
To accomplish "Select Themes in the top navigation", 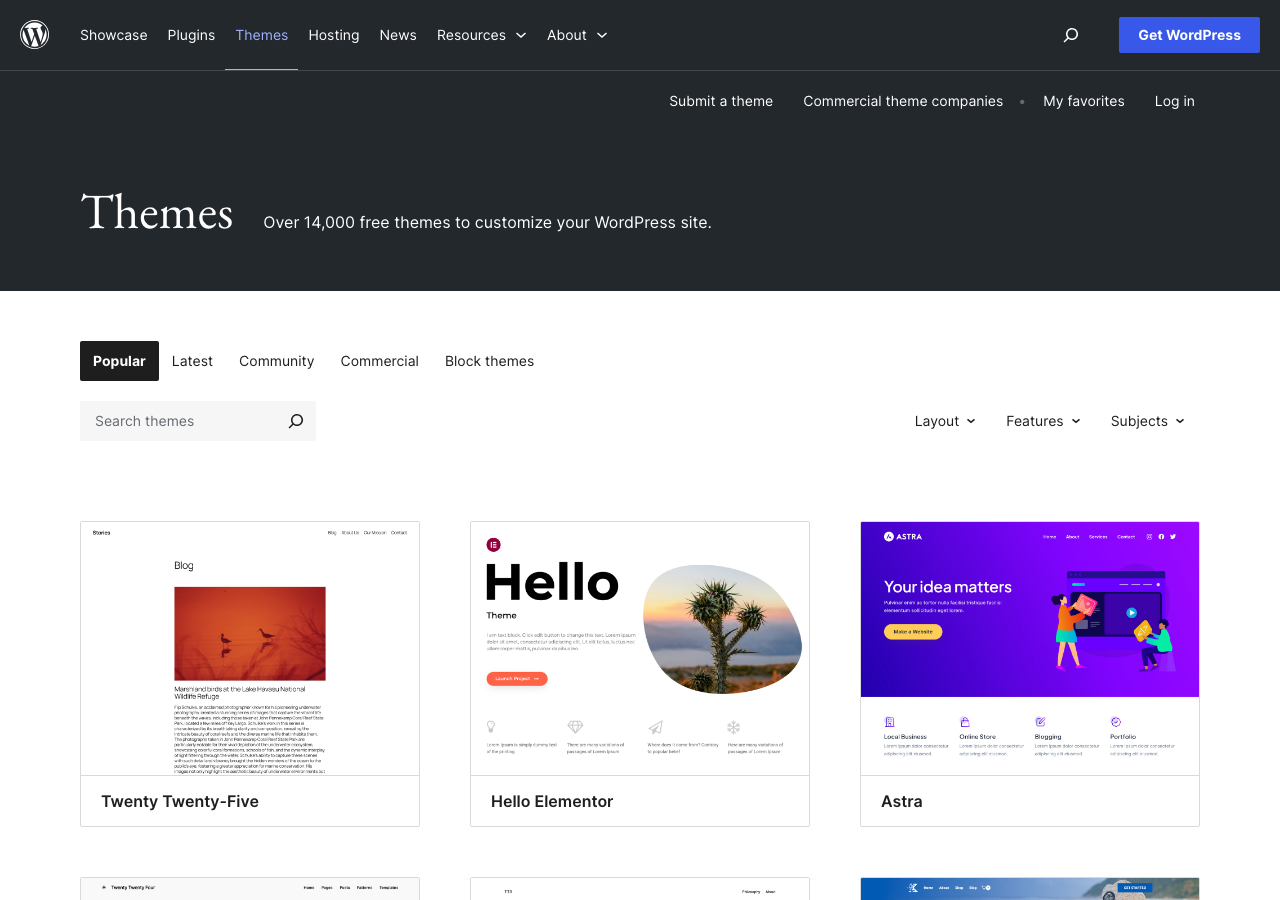I will tap(262, 35).
